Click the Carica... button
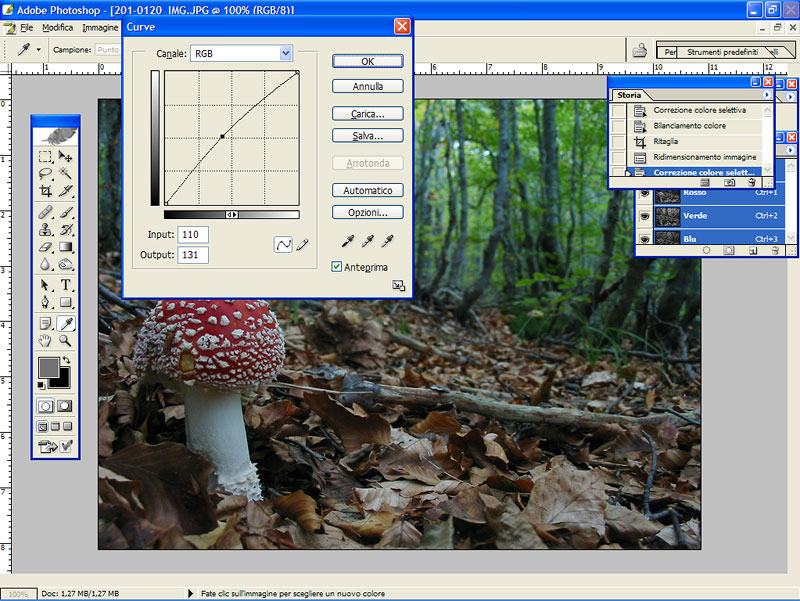The image size is (800, 601). pyautogui.click(x=368, y=114)
